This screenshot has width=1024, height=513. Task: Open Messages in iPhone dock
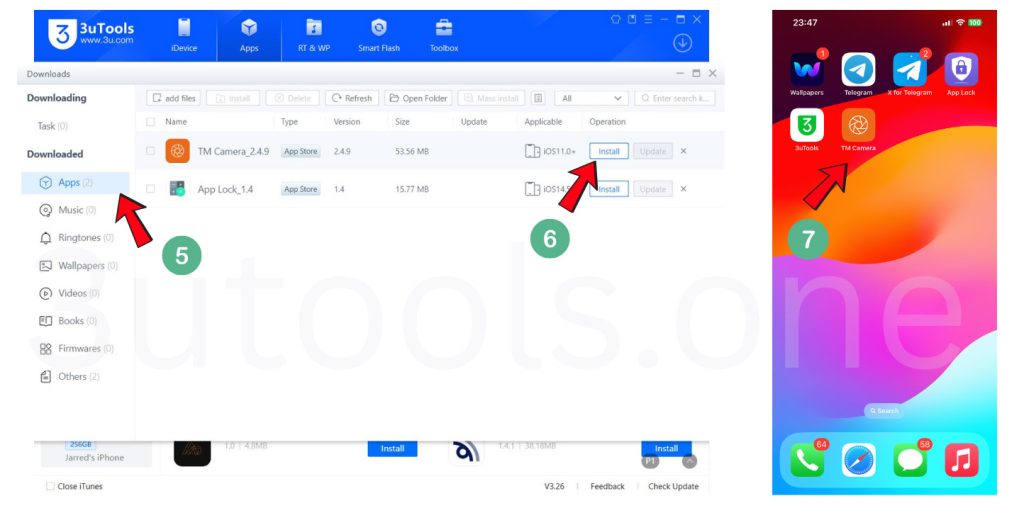point(910,460)
